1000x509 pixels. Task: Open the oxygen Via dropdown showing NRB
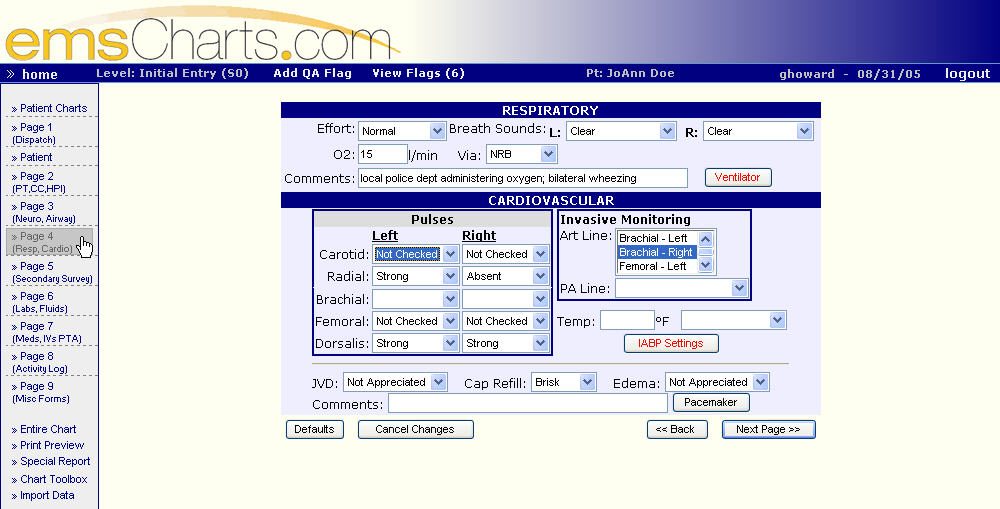[x=521, y=154]
